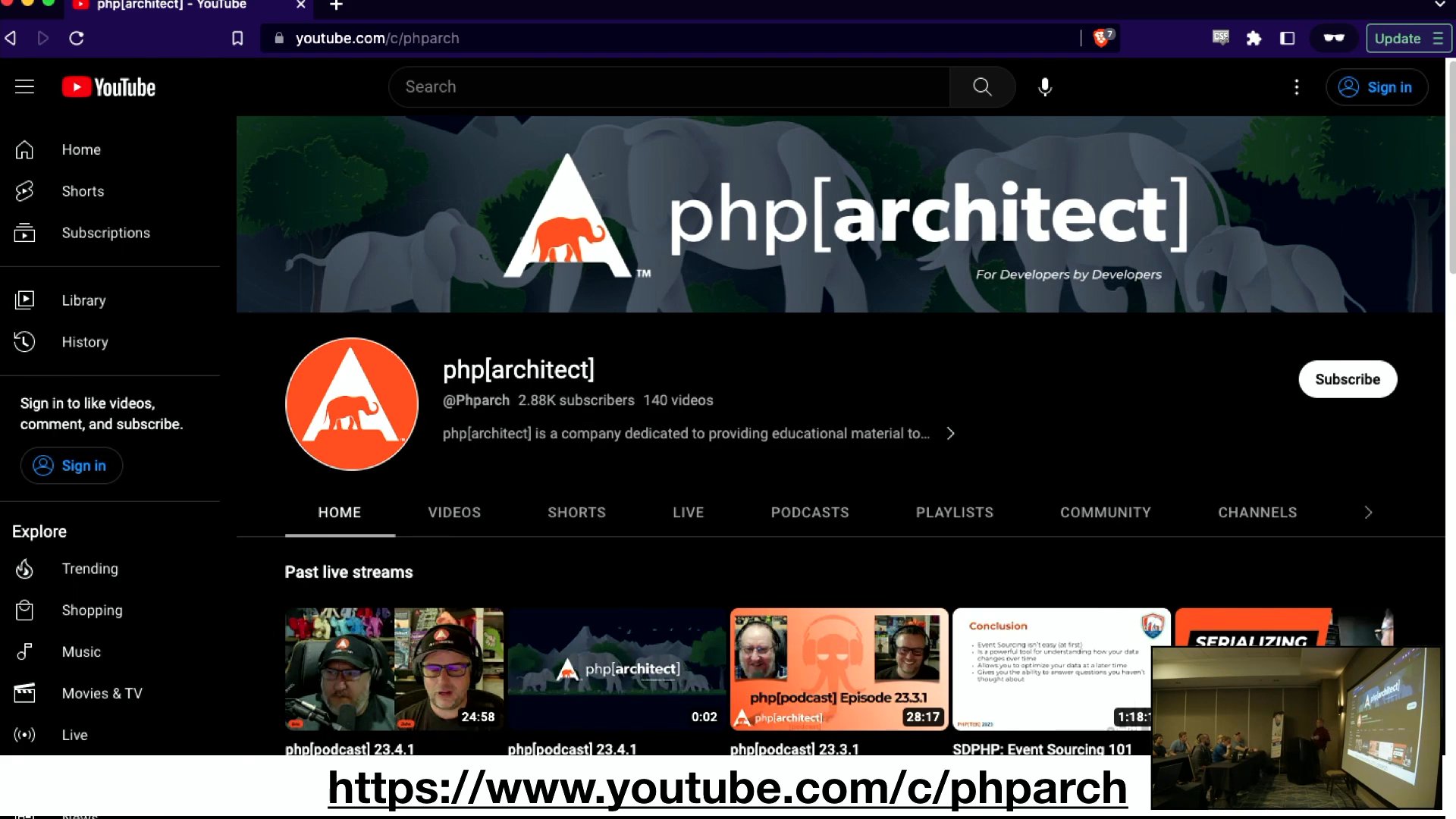Start a voice search with the microphone icon
This screenshot has height=819, width=1456.
pyautogui.click(x=1044, y=86)
